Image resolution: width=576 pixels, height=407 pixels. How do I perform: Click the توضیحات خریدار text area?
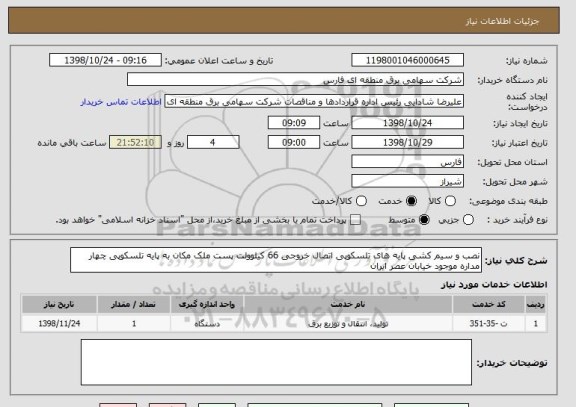coord(276,362)
